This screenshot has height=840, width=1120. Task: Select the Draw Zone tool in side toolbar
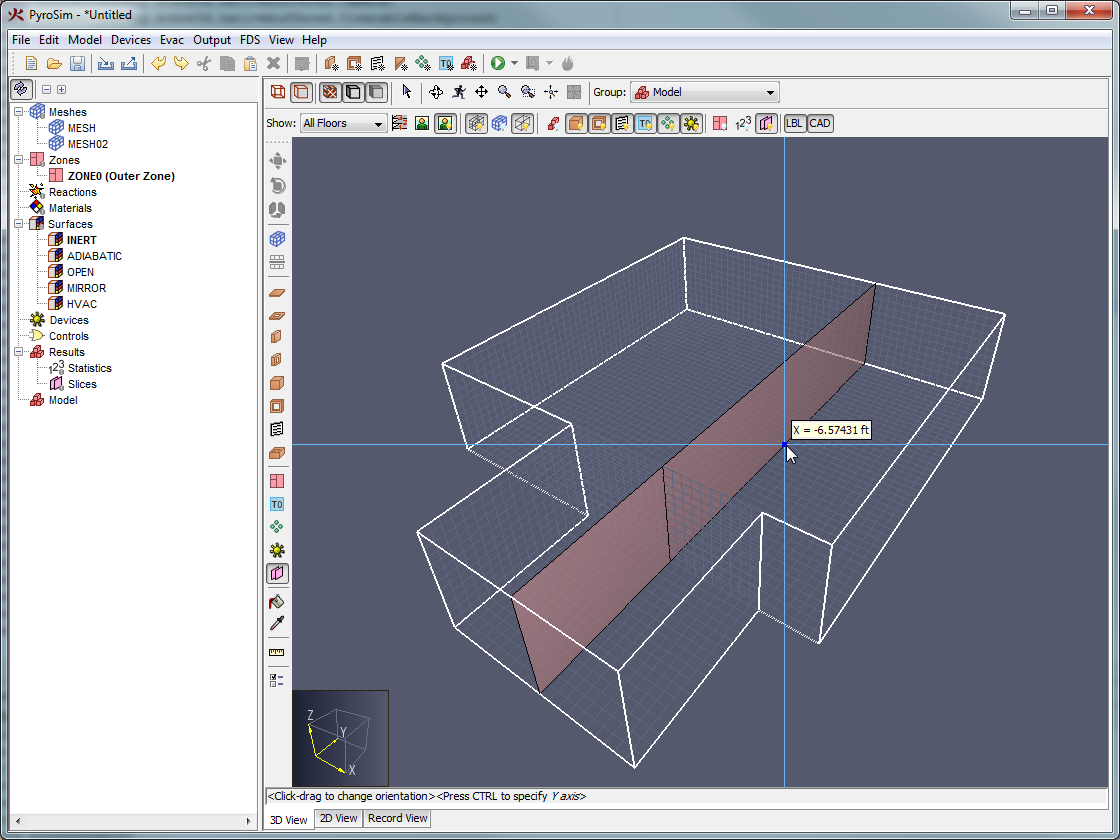tap(277, 481)
